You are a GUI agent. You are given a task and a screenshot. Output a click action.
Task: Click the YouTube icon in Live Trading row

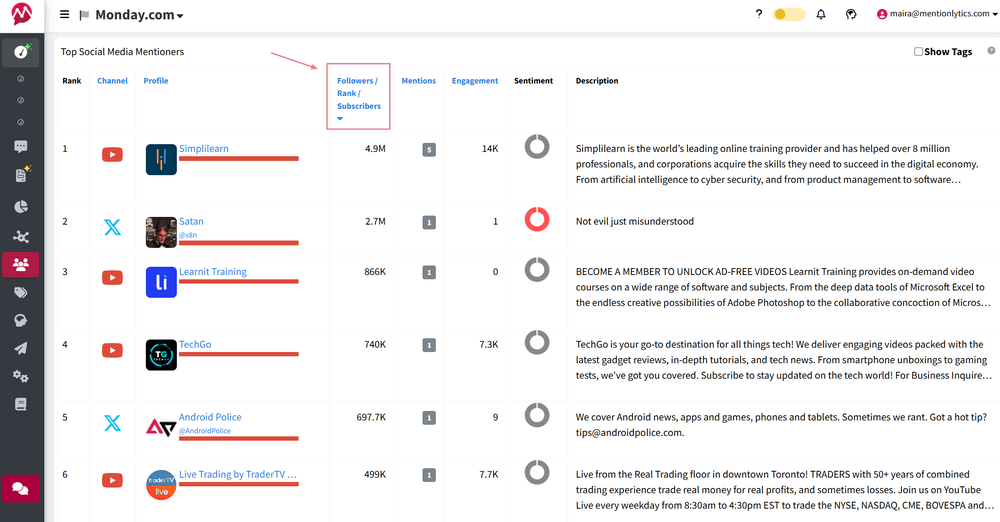coord(112,481)
